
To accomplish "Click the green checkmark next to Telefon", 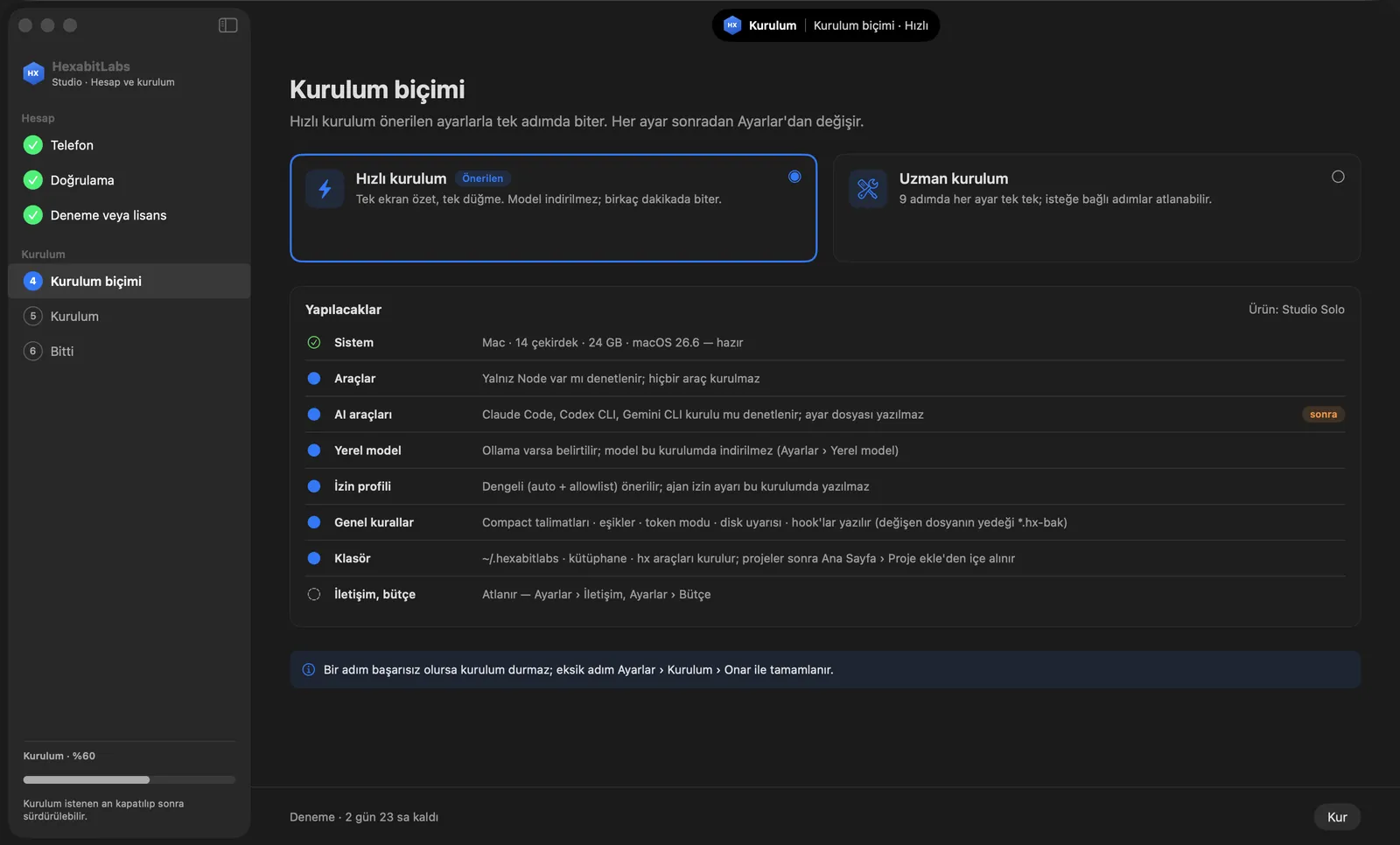I will coord(33,145).
